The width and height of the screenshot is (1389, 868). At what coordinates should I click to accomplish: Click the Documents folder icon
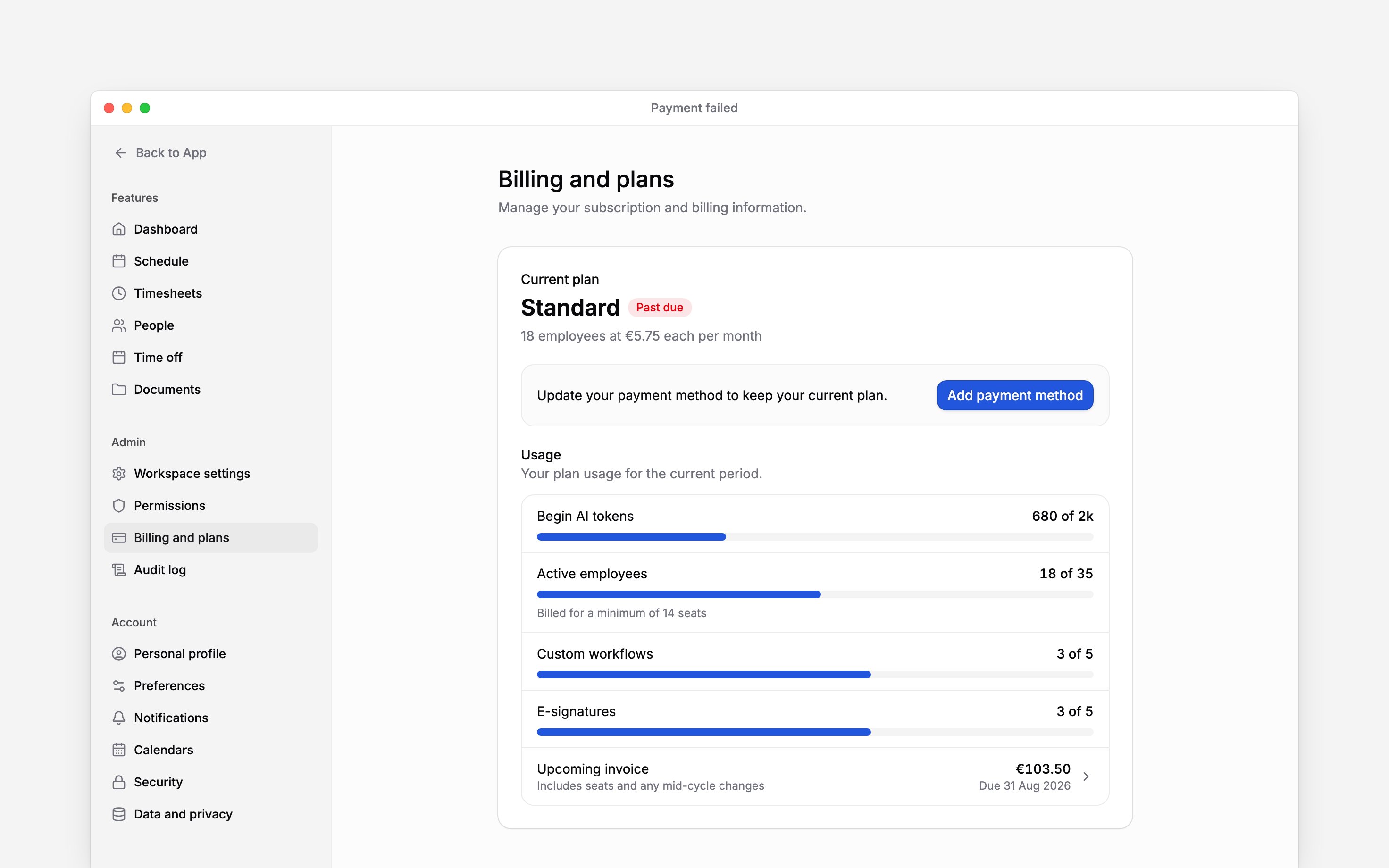coord(119,390)
